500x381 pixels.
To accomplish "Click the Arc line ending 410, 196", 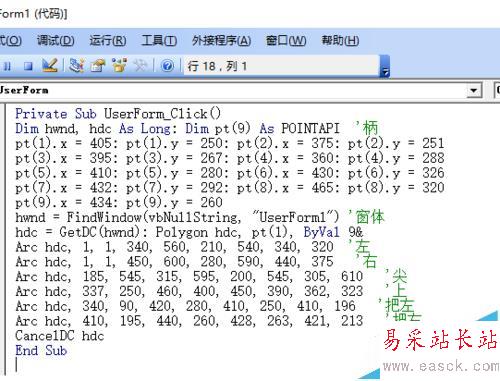I will (x=185, y=306).
